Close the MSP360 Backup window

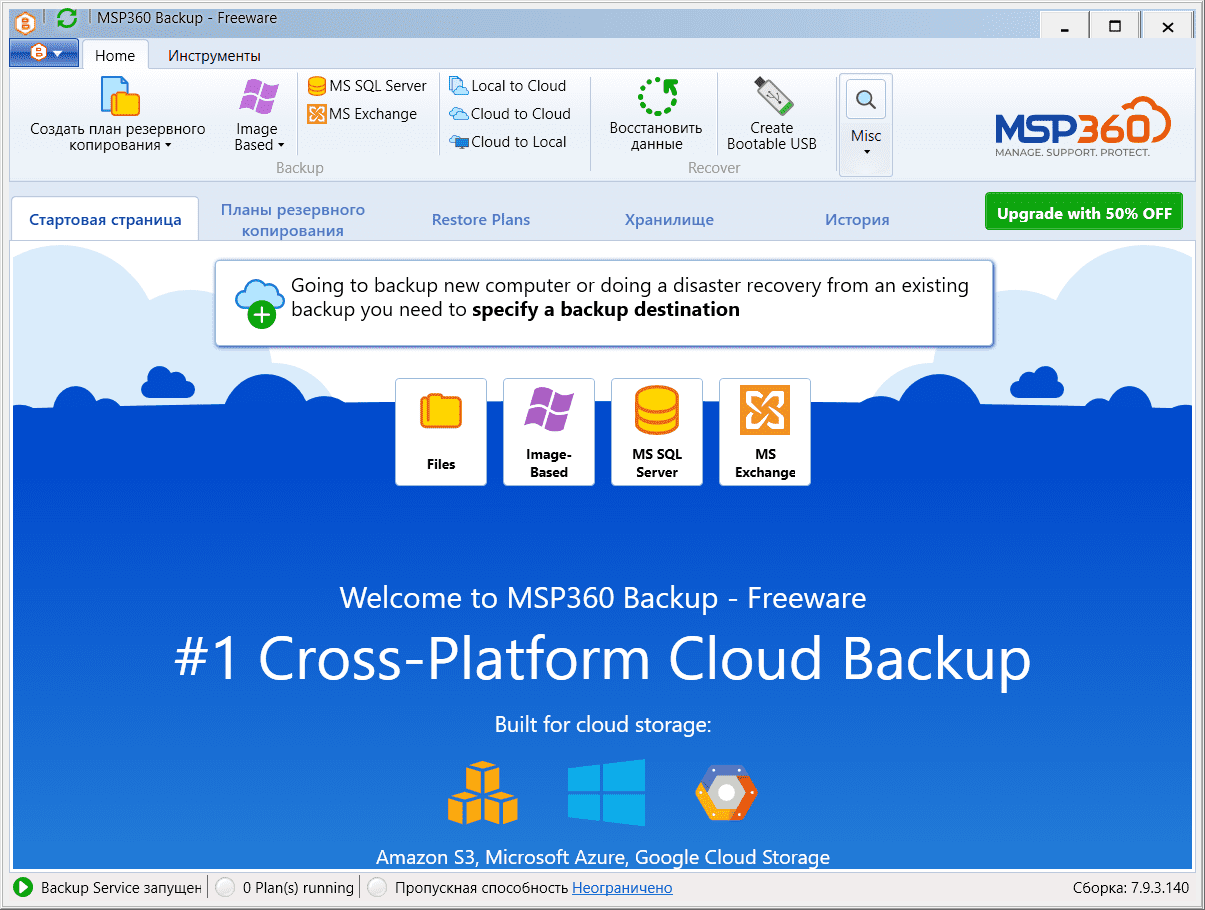1167,26
